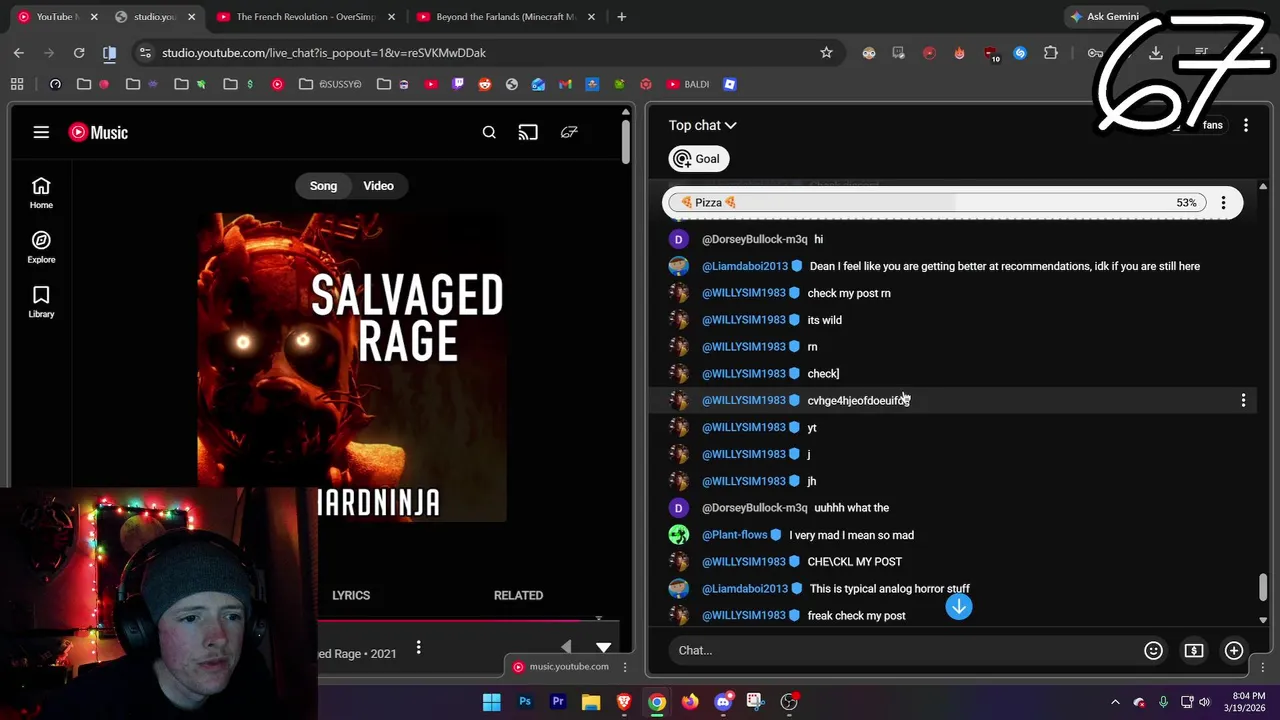Screen dimensions: 1280x720
Task: Click the Super Chat dollar icon
Action: coord(1194,650)
